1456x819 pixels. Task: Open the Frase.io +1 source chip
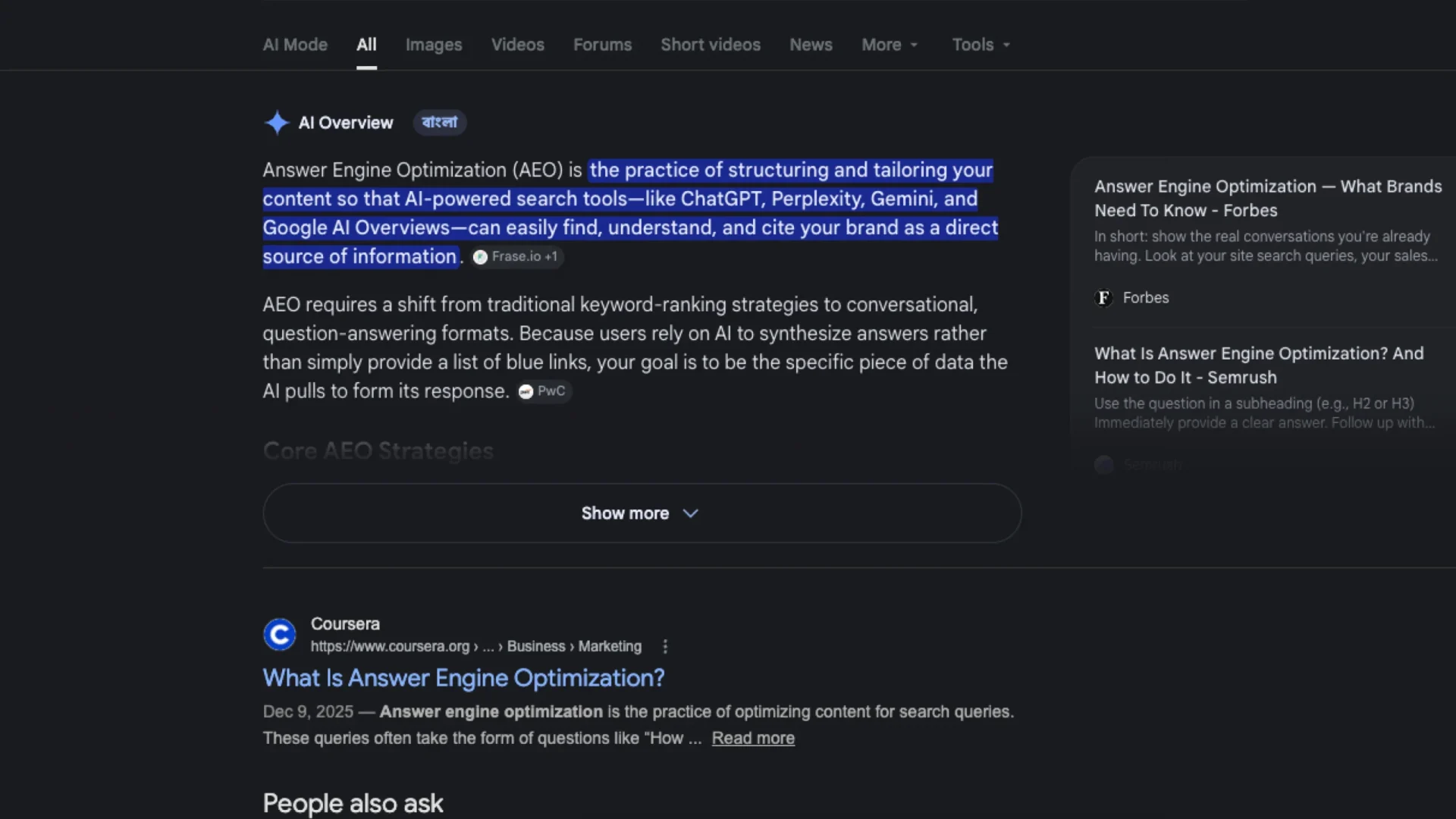coord(517,257)
